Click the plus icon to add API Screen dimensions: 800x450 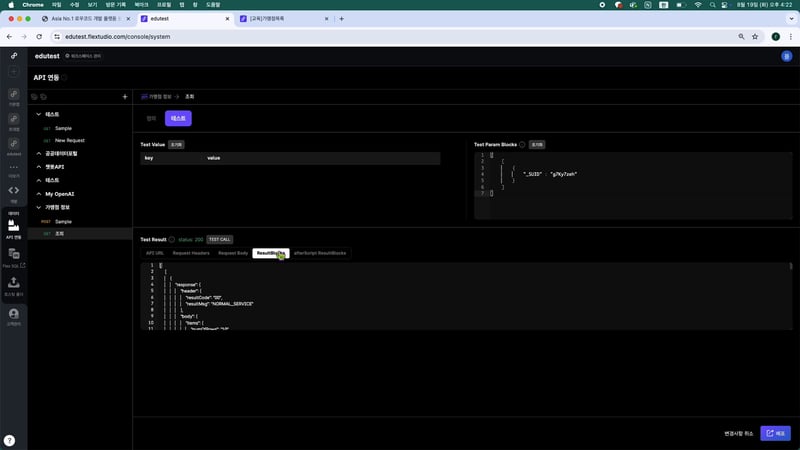(x=124, y=97)
